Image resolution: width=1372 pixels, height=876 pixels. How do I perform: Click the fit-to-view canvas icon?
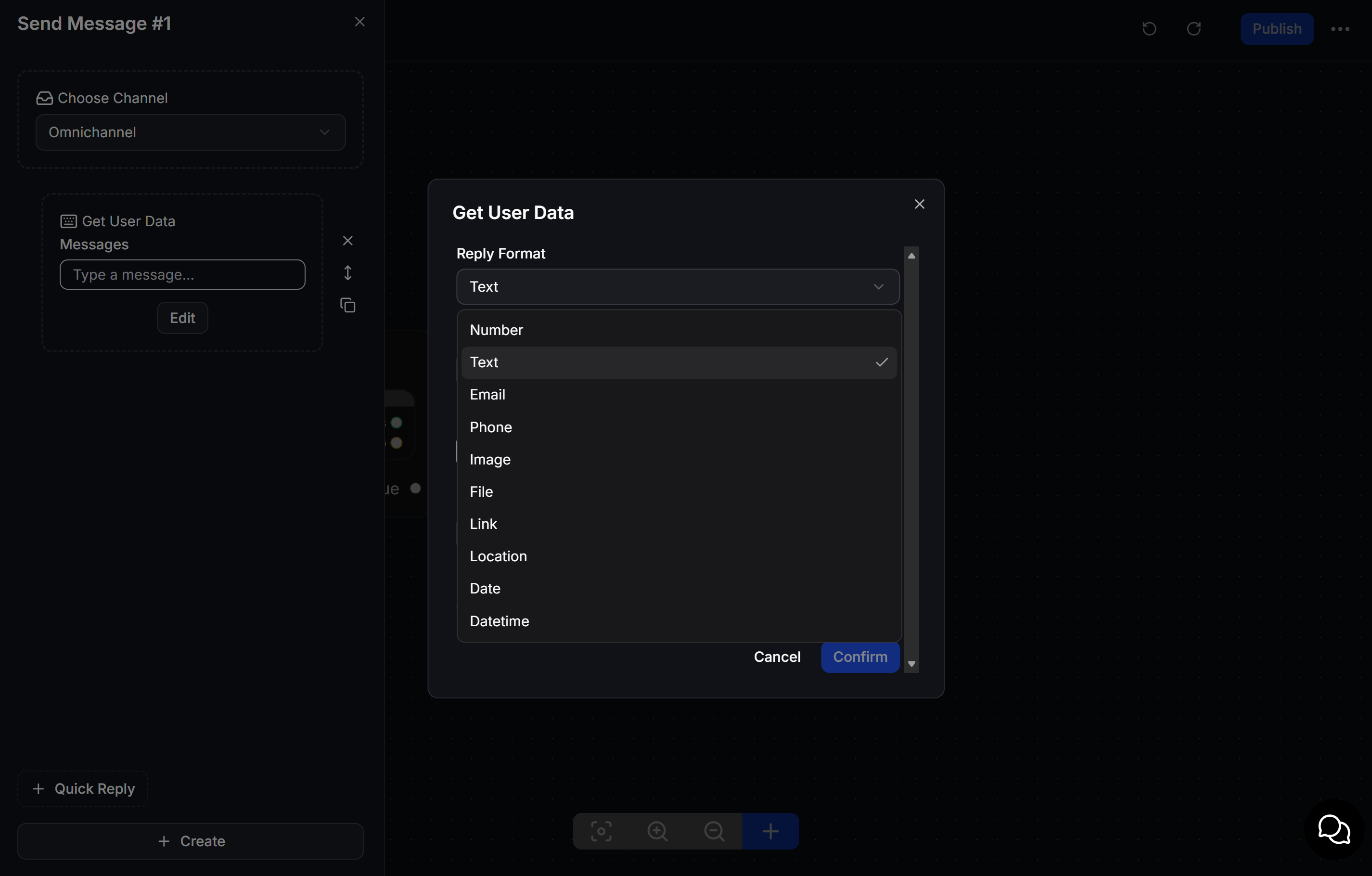click(x=601, y=831)
